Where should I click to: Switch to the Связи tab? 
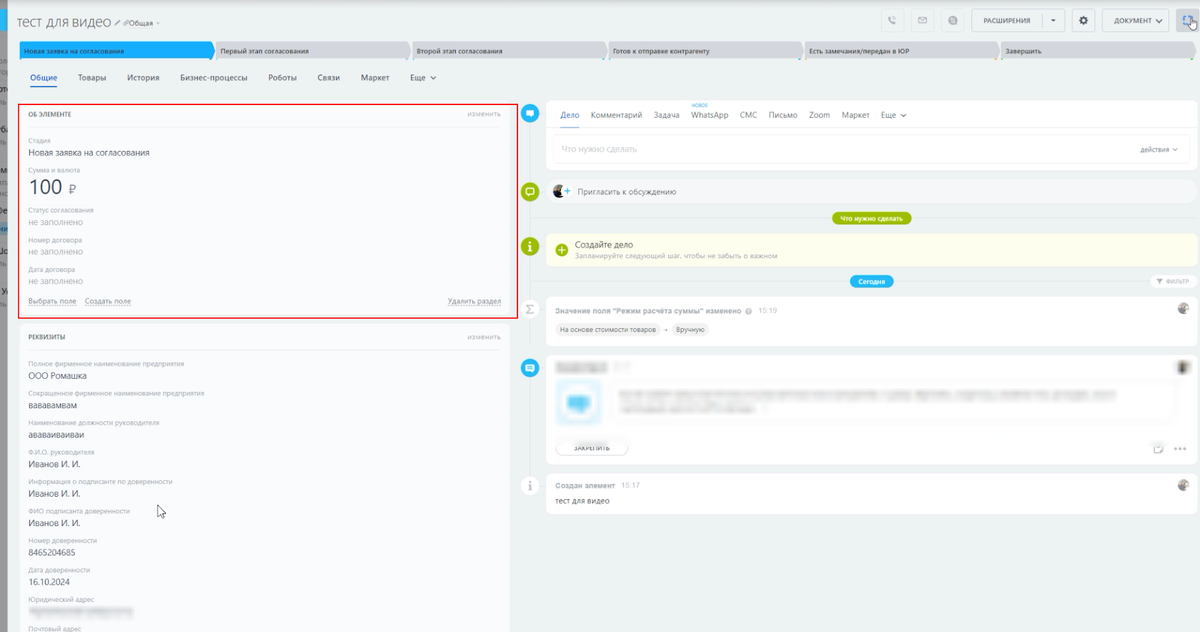pos(329,77)
